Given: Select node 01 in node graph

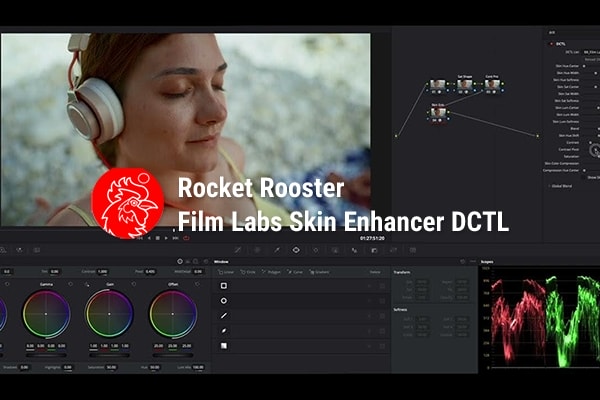Looking at the screenshot, I should pos(438,84).
